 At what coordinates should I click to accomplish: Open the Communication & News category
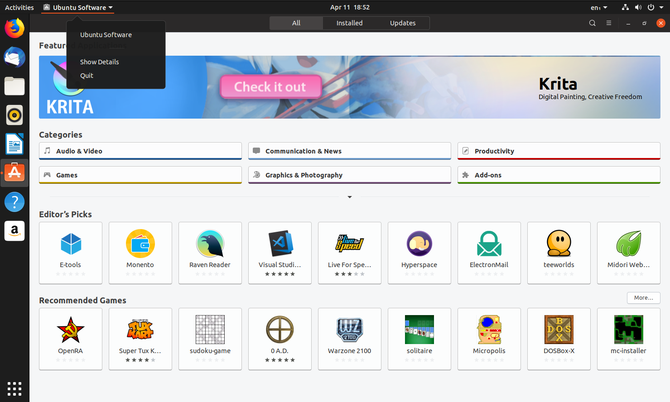[350, 151]
